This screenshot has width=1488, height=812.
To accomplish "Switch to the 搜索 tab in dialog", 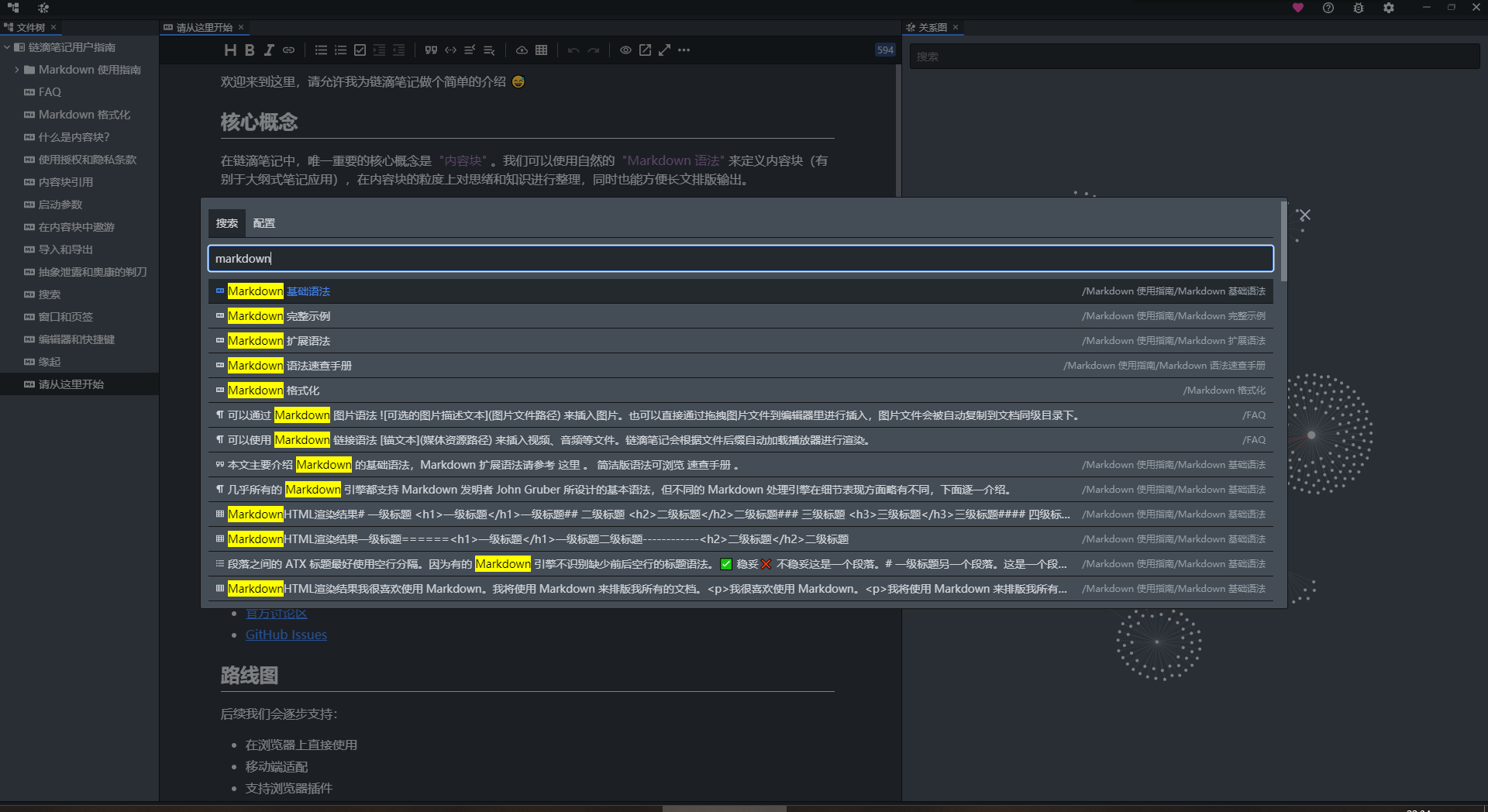I will [x=226, y=223].
